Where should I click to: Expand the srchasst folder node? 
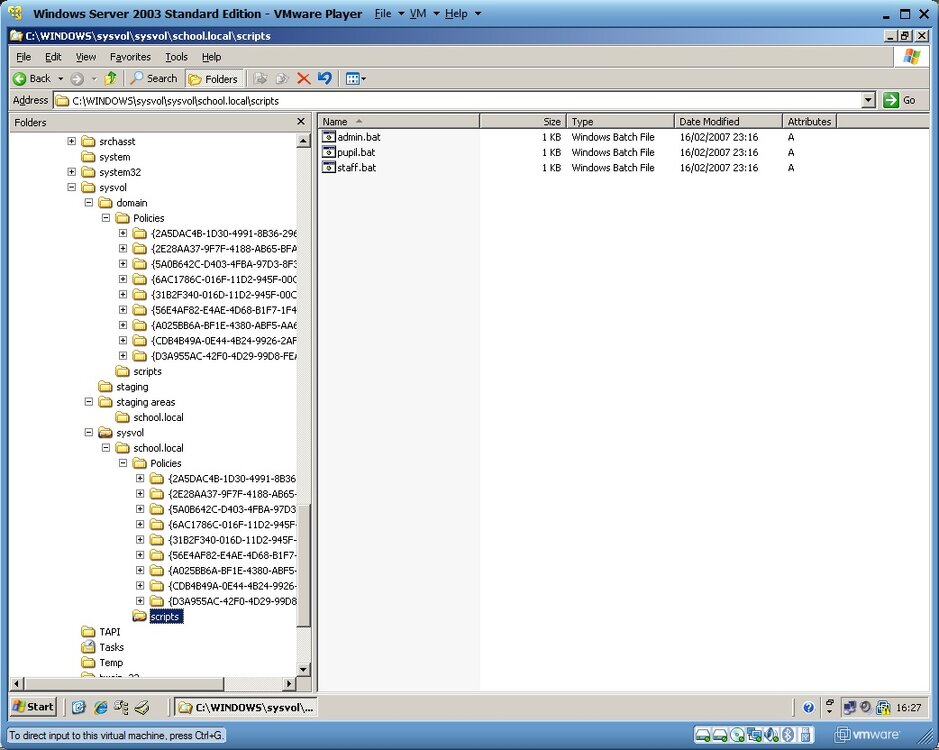point(71,141)
